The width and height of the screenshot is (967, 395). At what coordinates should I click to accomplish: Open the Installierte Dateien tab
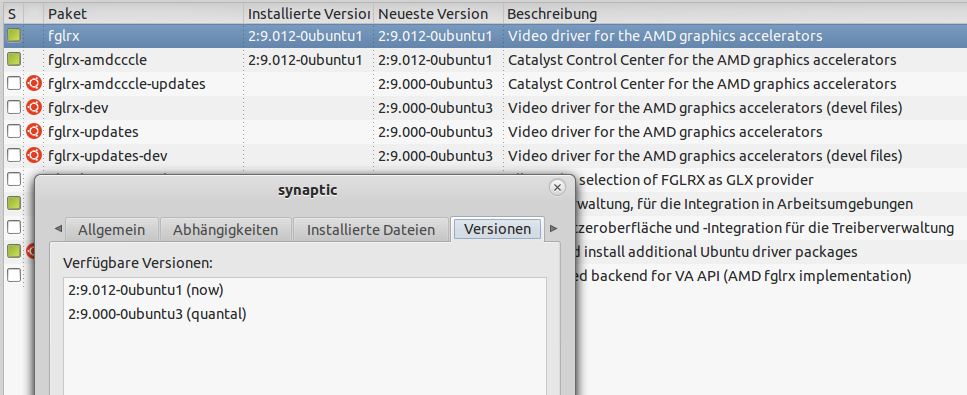point(371,230)
